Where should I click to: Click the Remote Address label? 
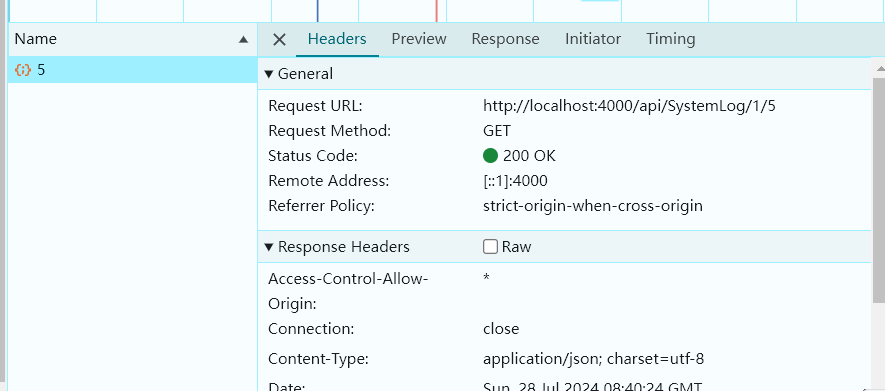[x=329, y=181]
